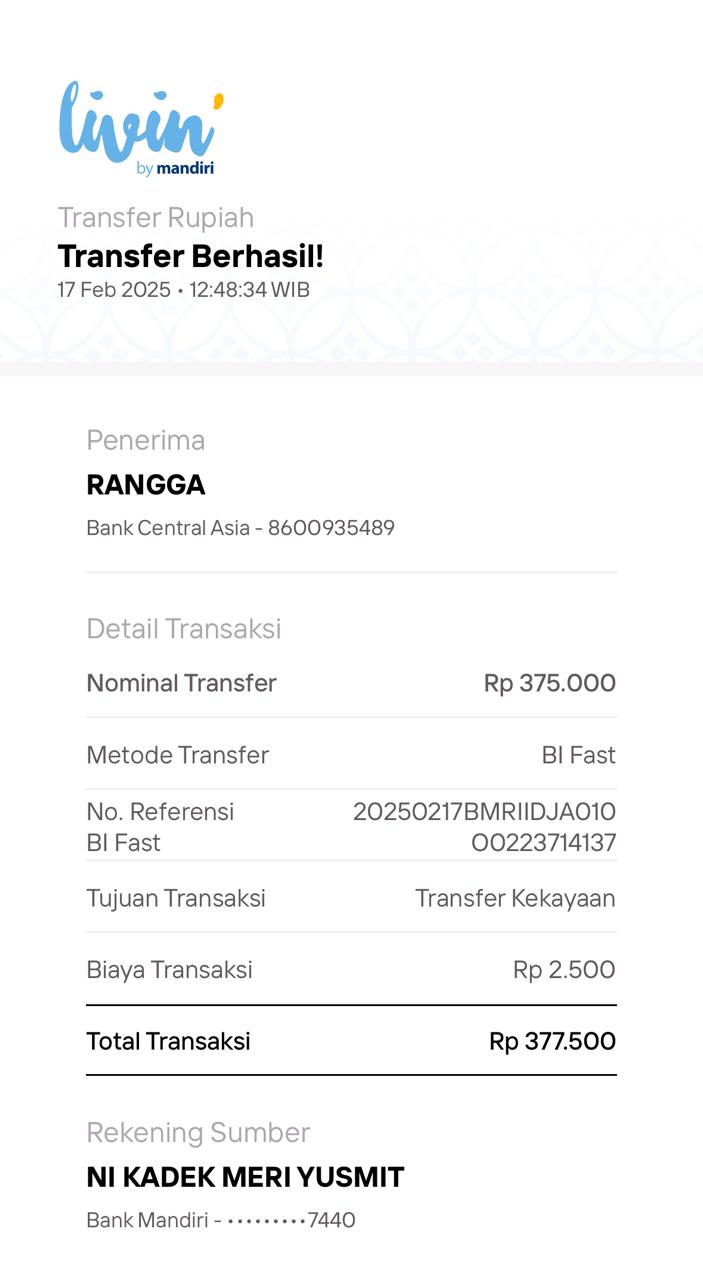Image resolution: width=703 pixels, height=1280 pixels.
Task: Tap the "Transfer Kekayaan" purpose value
Action: [x=515, y=898]
